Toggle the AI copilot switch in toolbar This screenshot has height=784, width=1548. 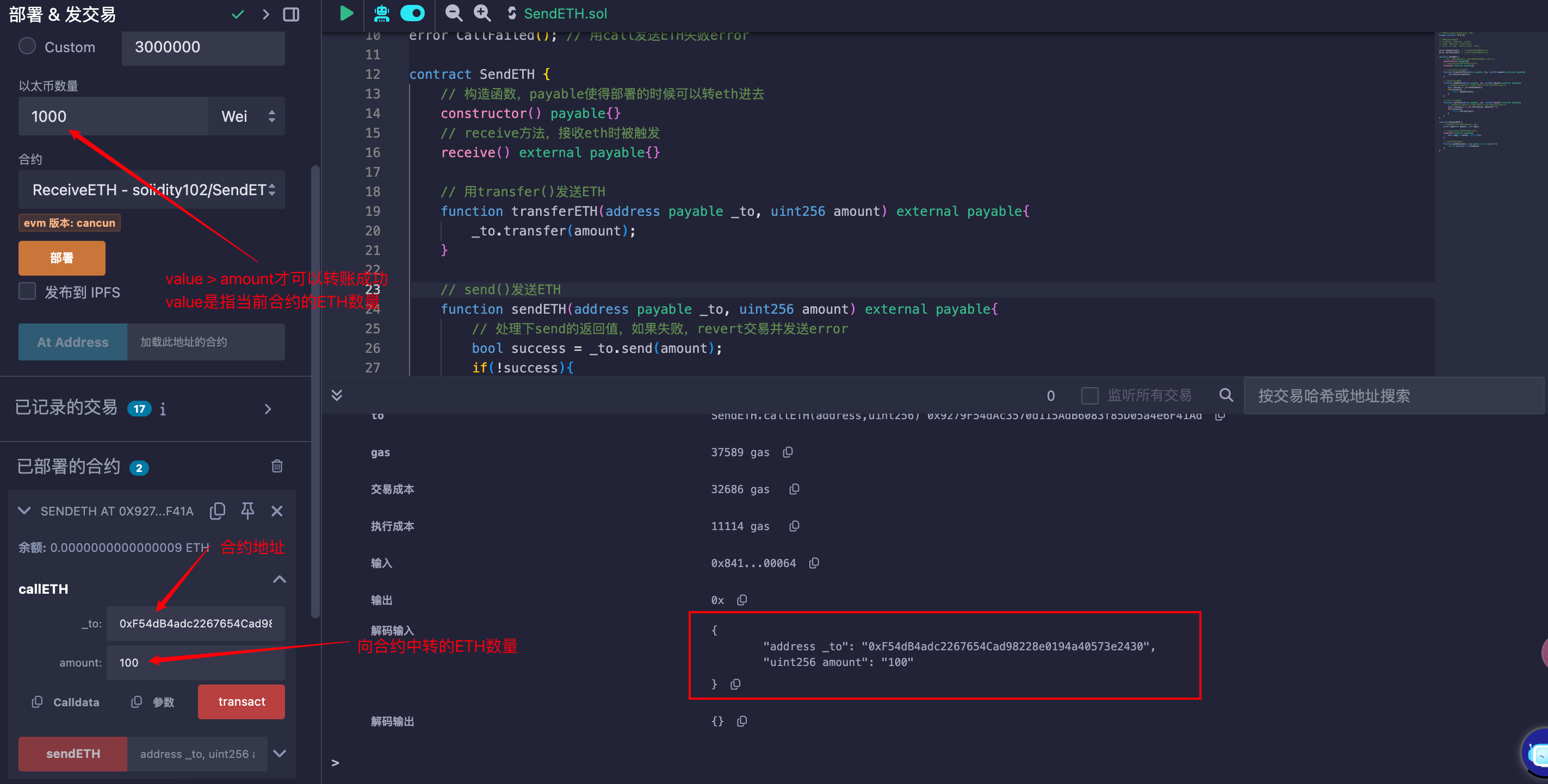(x=412, y=13)
